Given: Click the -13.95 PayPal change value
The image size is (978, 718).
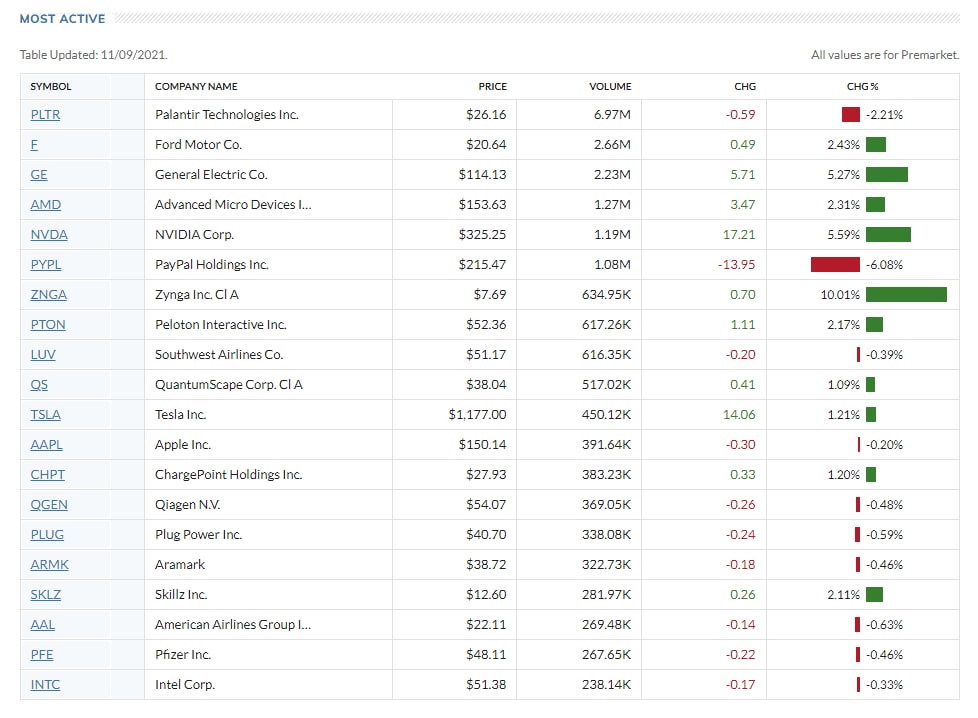Looking at the screenshot, I should (x=736, y=264).
